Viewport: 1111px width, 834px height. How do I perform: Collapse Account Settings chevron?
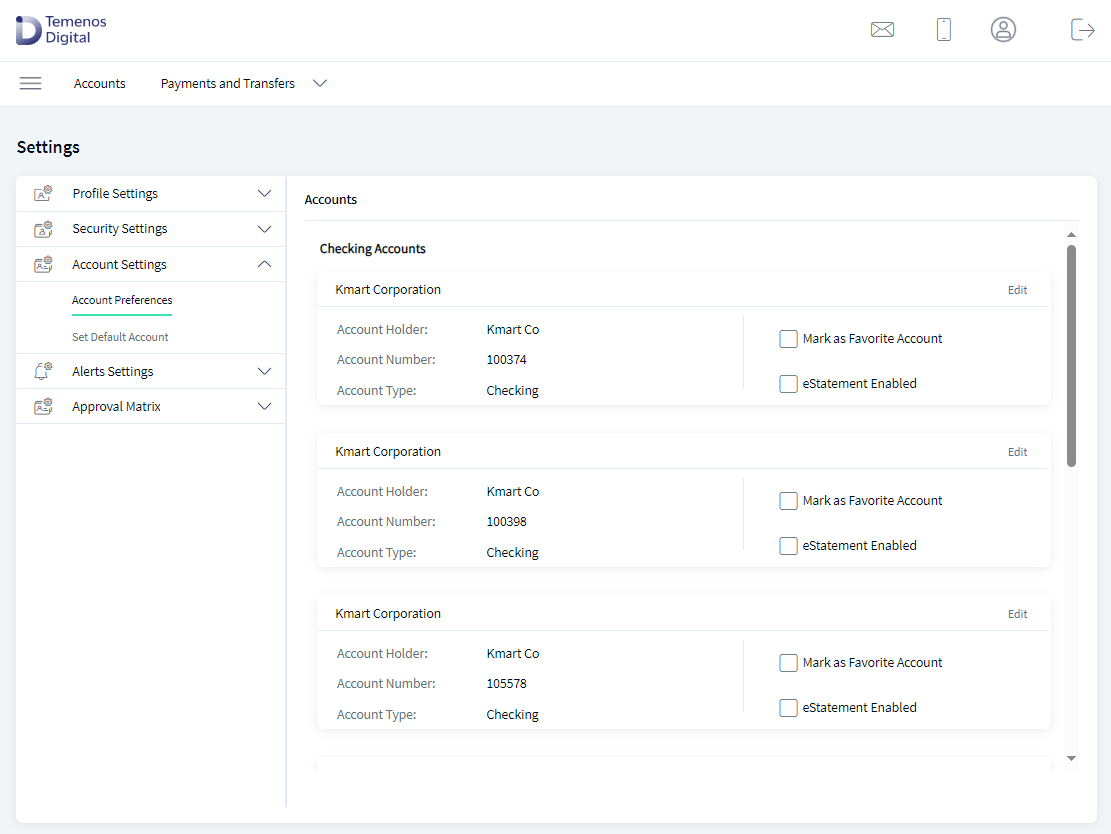click(264, 264)
